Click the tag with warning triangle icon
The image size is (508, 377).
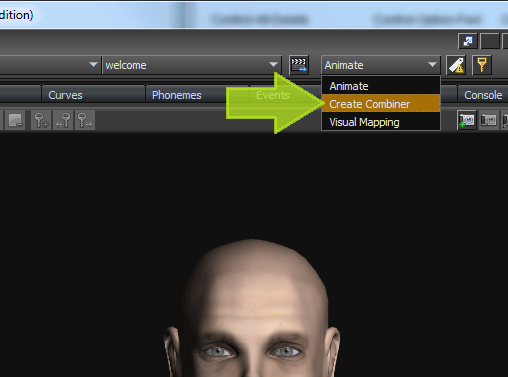coord(456,65)
